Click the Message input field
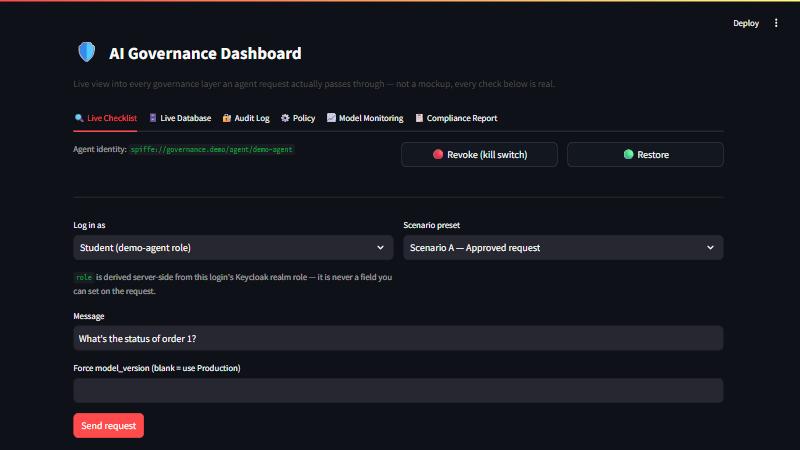Viewport: 800px width, 450px height. tap(398, 338)
